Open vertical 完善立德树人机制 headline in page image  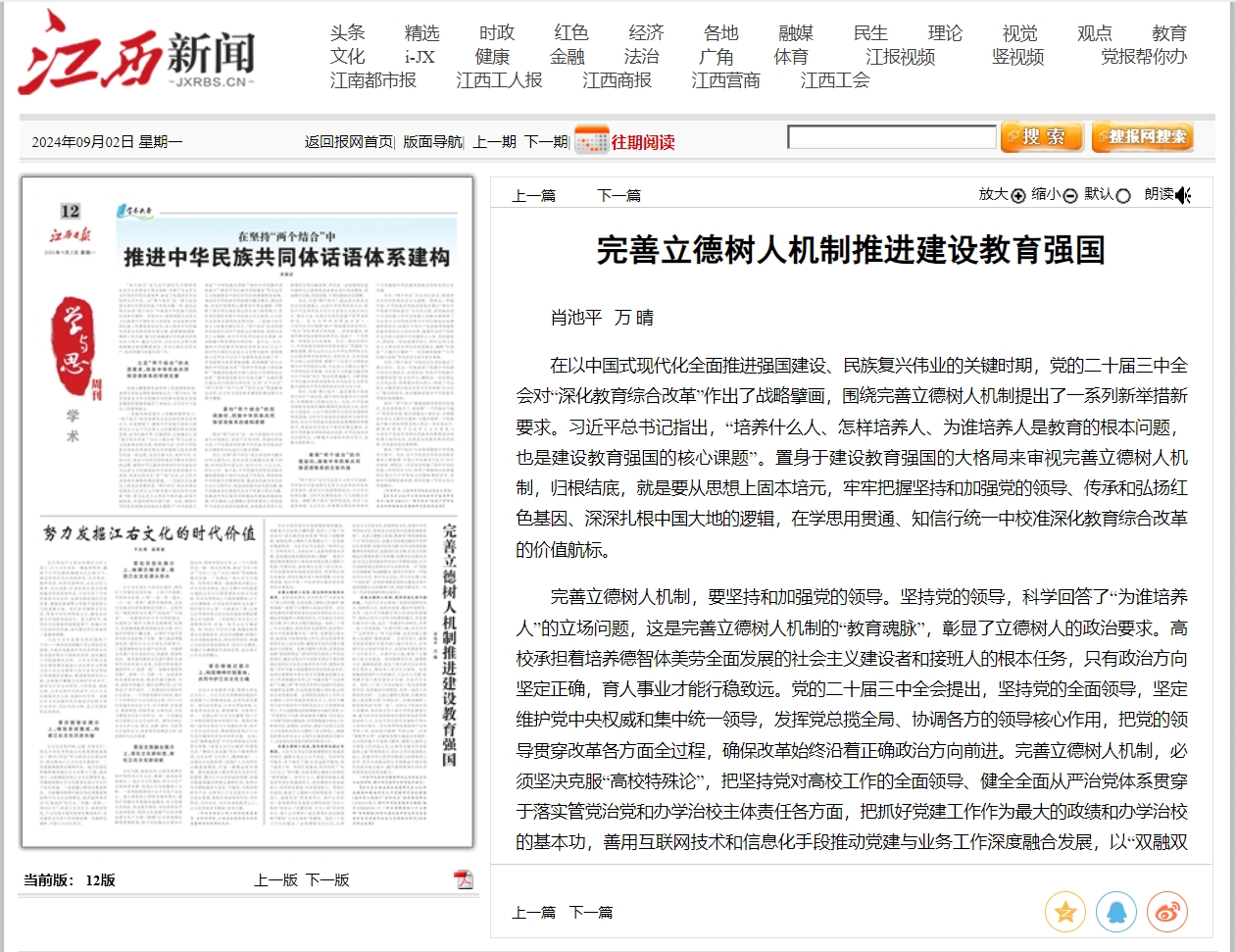(x=449, y=645)
